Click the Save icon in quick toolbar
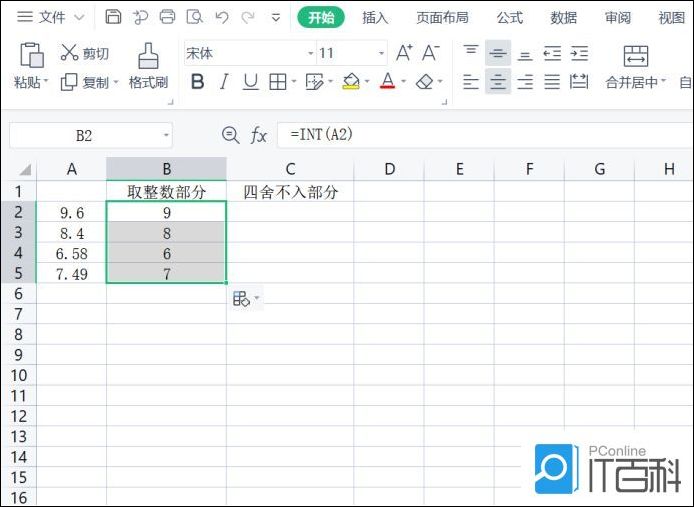 click(113, 17)
